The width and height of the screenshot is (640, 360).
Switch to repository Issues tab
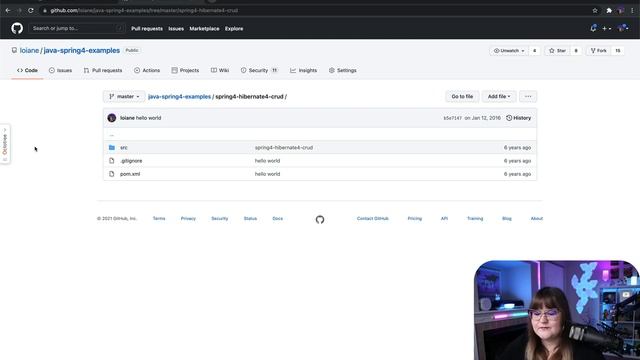point(60,70)
